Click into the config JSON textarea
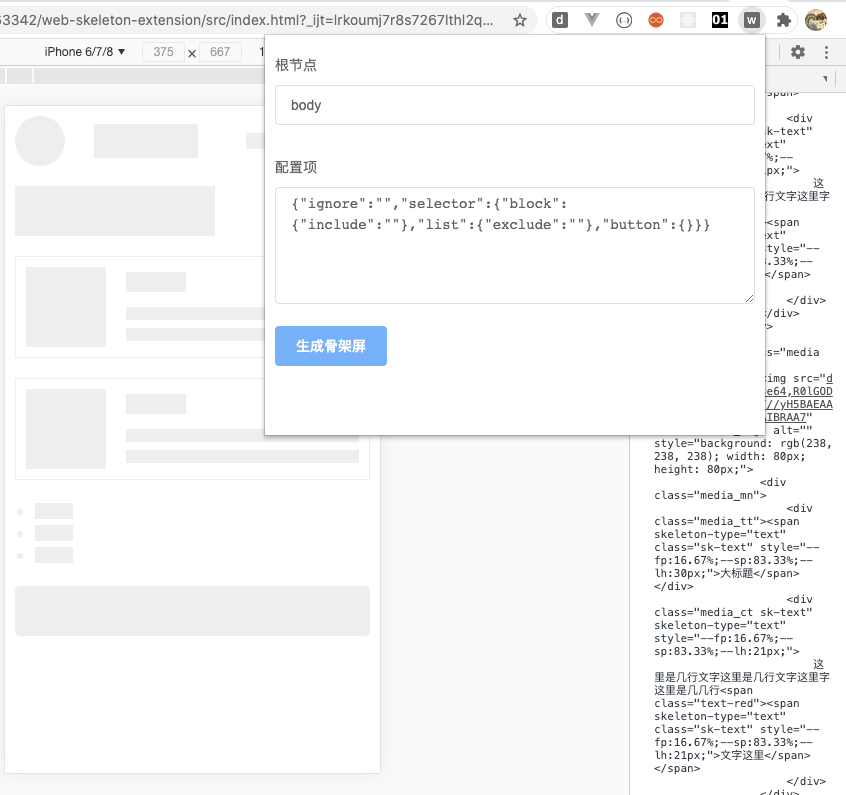 tap(515, 246)
